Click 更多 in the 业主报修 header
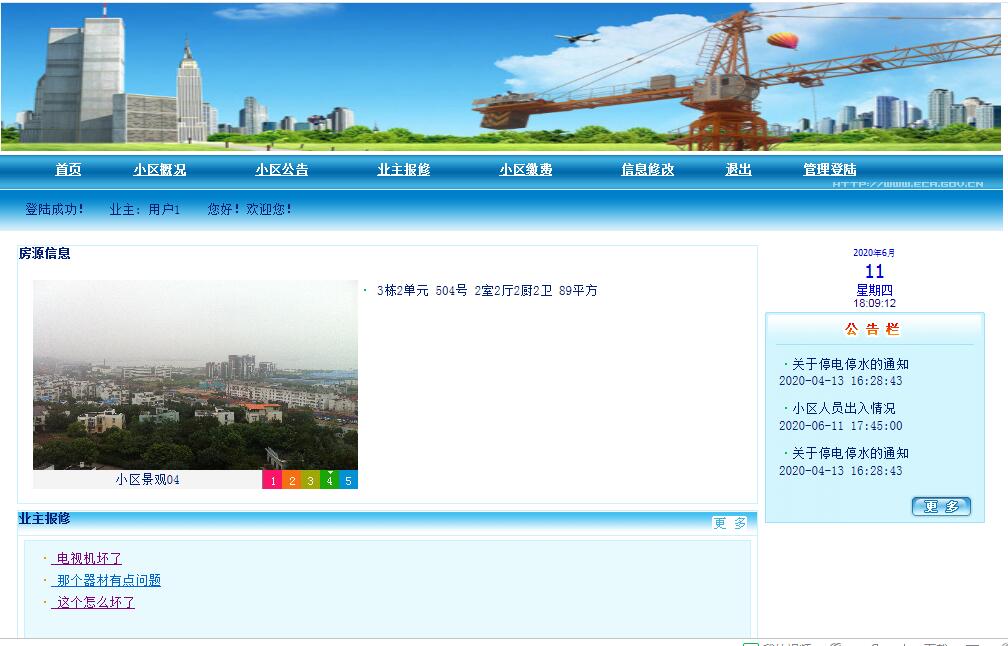Screen dimensions: 1008x646 [730, 523]
